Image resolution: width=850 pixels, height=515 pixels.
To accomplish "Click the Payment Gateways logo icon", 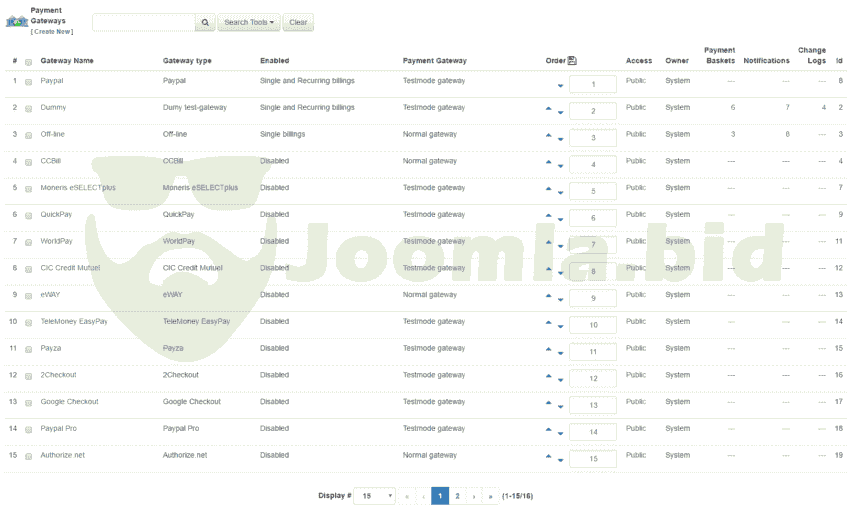I will tap(16, 21).
